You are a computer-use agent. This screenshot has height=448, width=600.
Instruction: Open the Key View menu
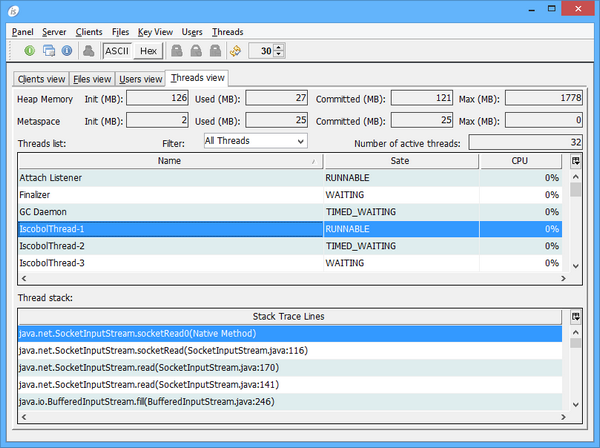155,32
